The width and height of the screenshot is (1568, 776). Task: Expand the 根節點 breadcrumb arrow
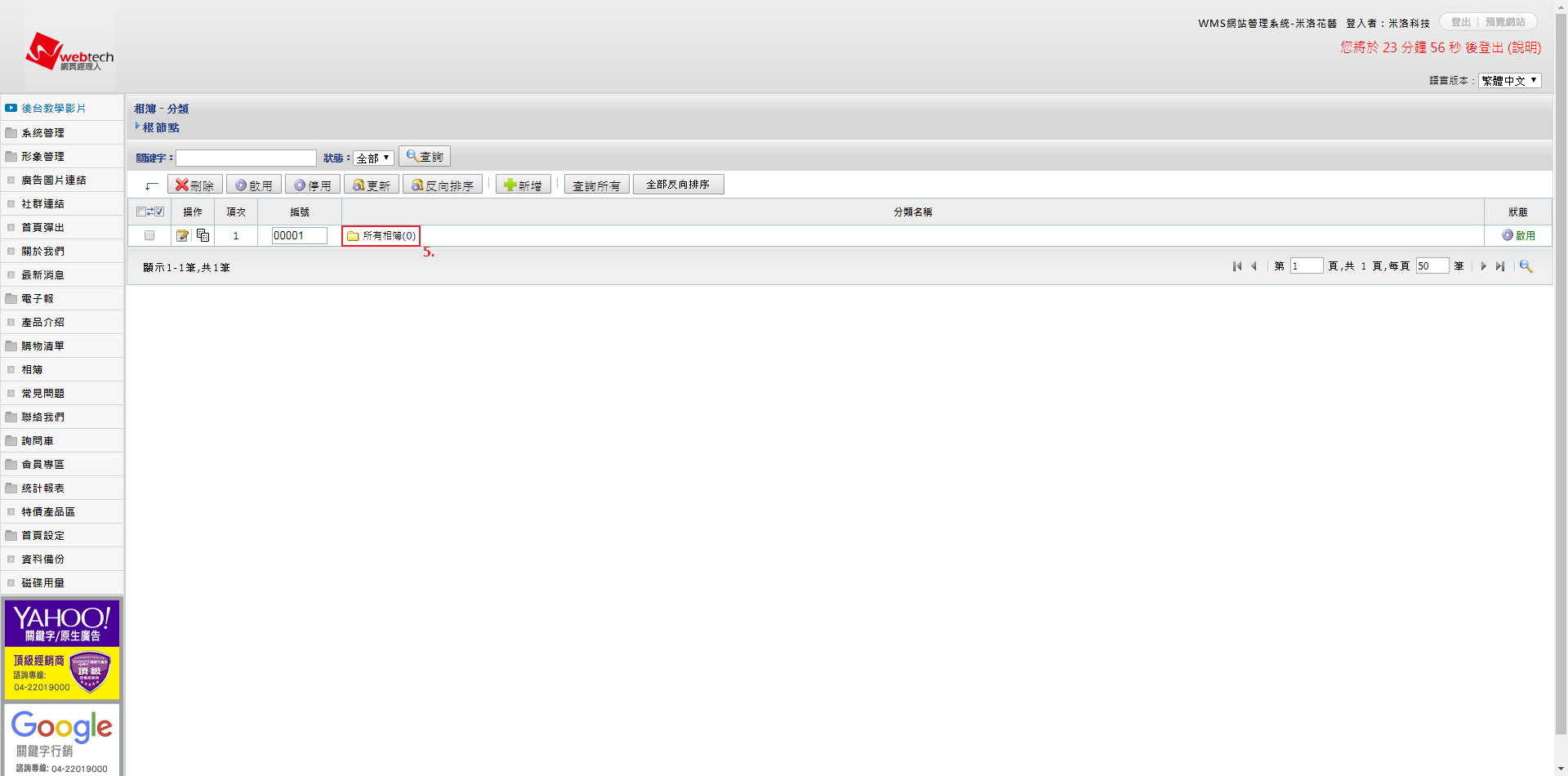click(137, 127)
